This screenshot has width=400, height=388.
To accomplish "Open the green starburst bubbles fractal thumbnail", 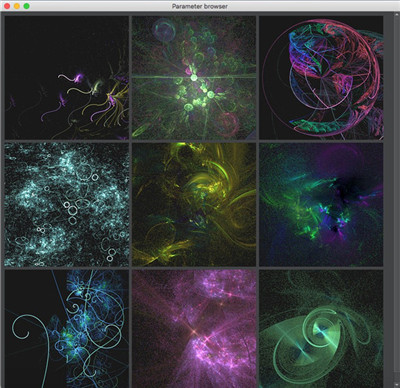I will (x=194, y=78).
